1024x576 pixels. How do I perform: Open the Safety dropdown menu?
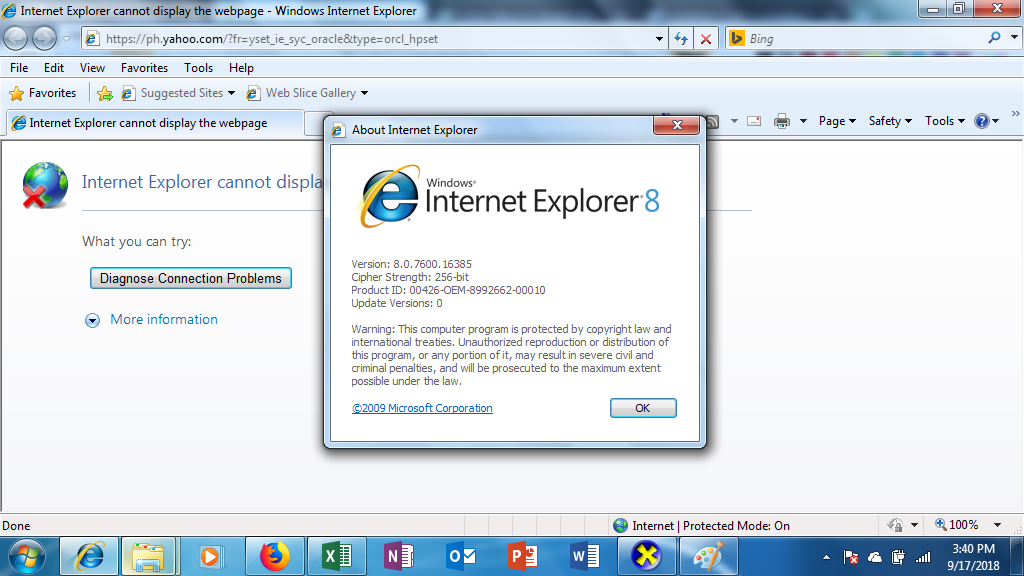(889, 120)
